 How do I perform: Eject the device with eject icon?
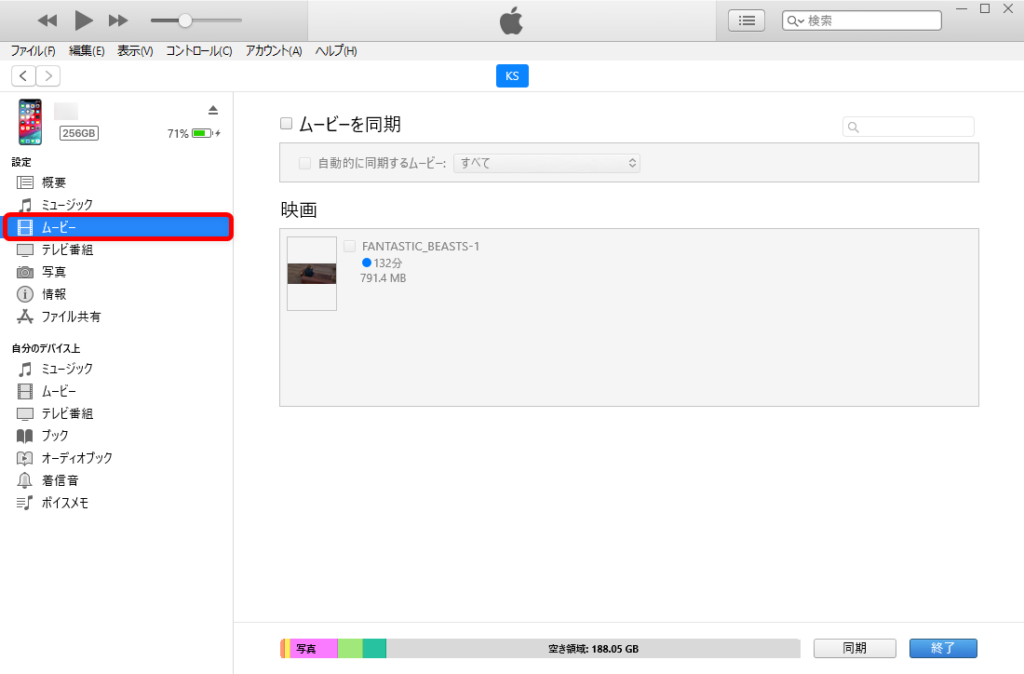tap(213, 110)
